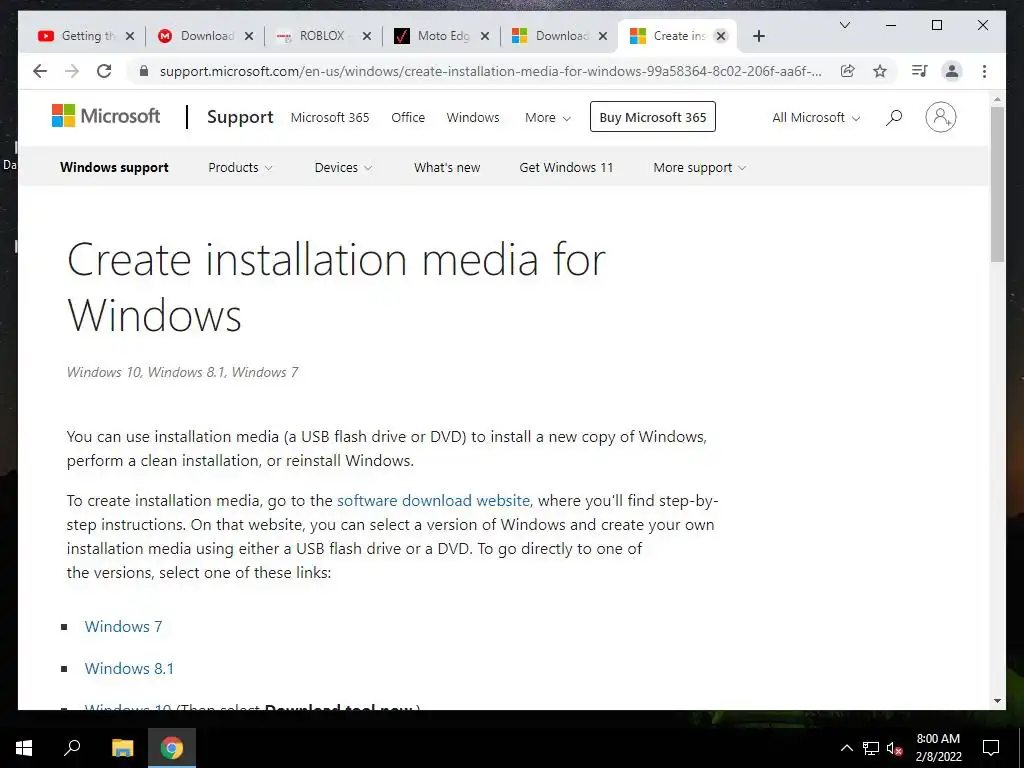Open taskbar search magnifier

[72, 748]
